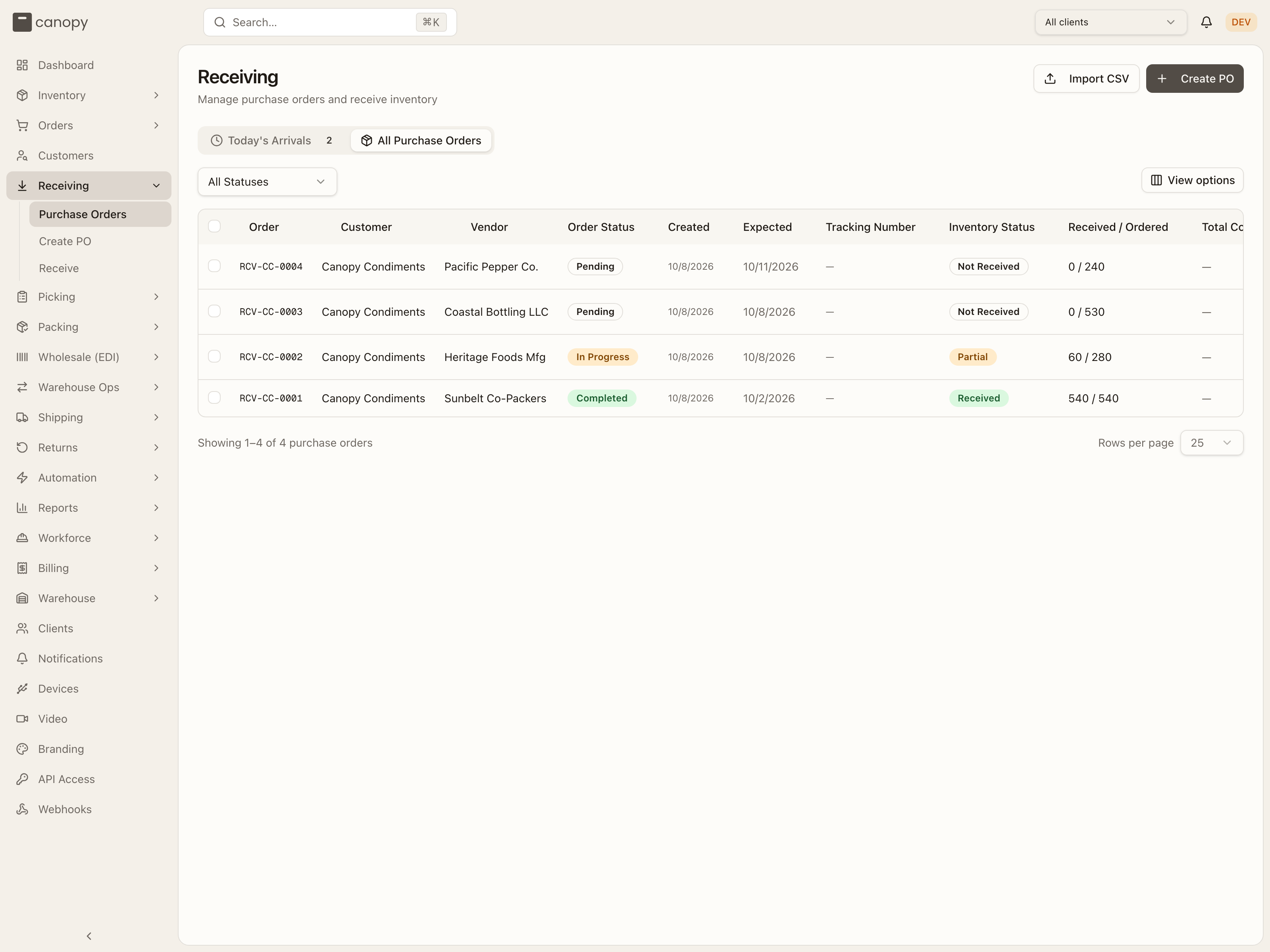Click the Orders shopping cart icon
The height and width of the screenshot is (952, 1270).
coord(22,126)
